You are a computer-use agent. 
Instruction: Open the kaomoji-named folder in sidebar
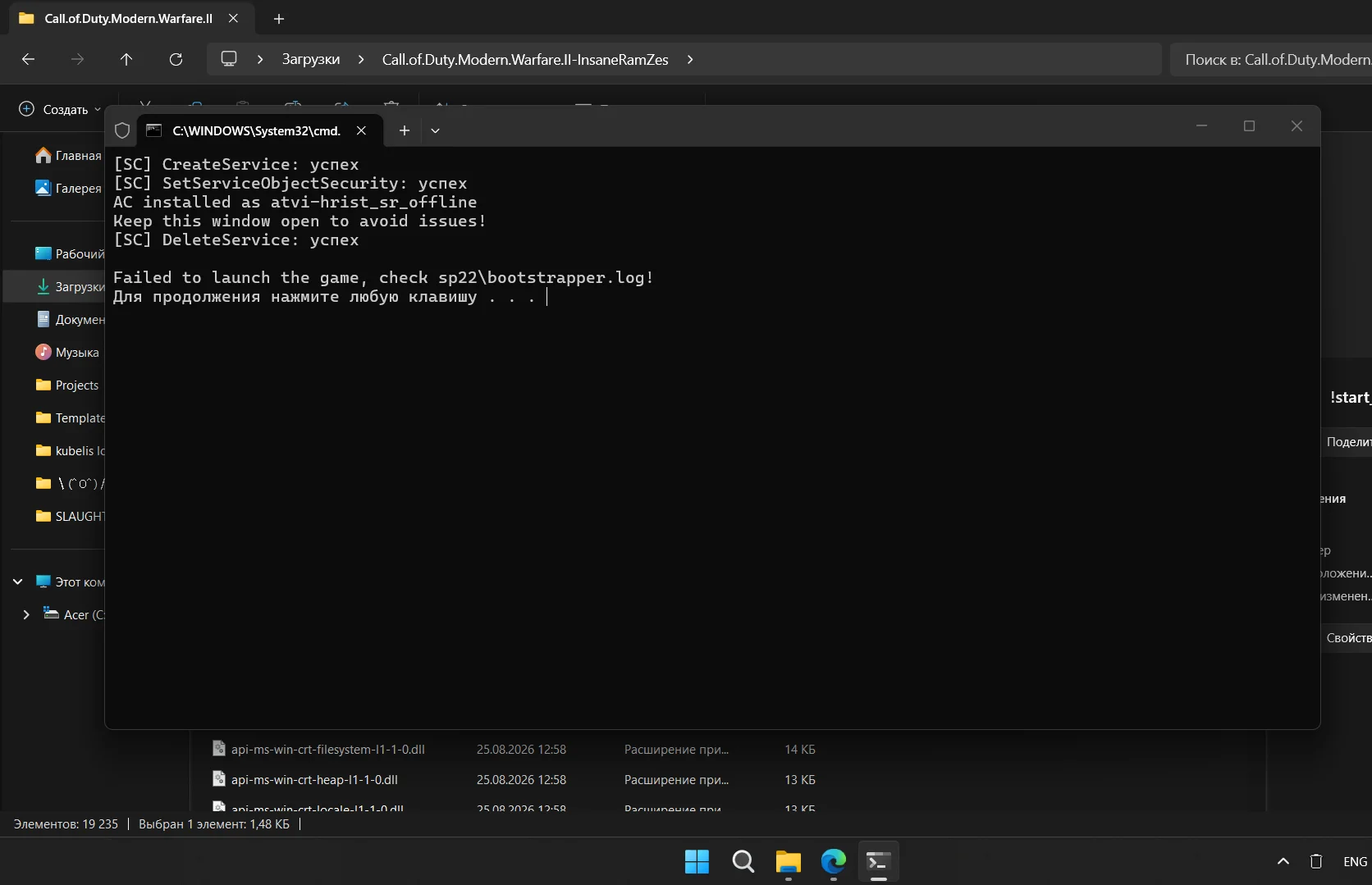point(69,483)
